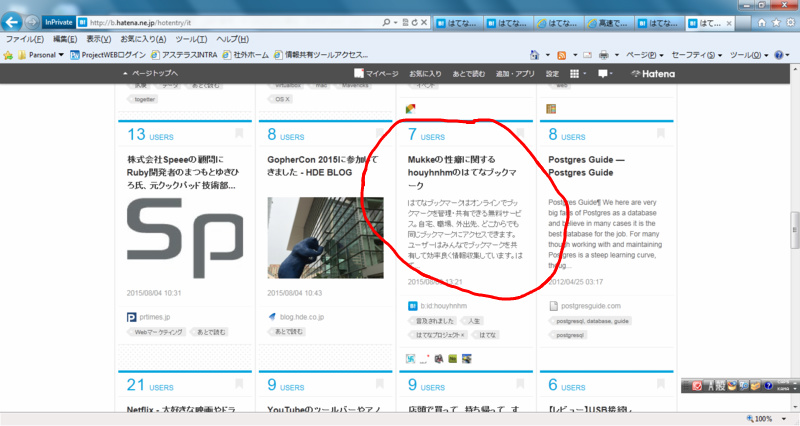Screen dimensions: 800x426
Task: Switch to the 高速で... browser tab
Action: point(609,23)
